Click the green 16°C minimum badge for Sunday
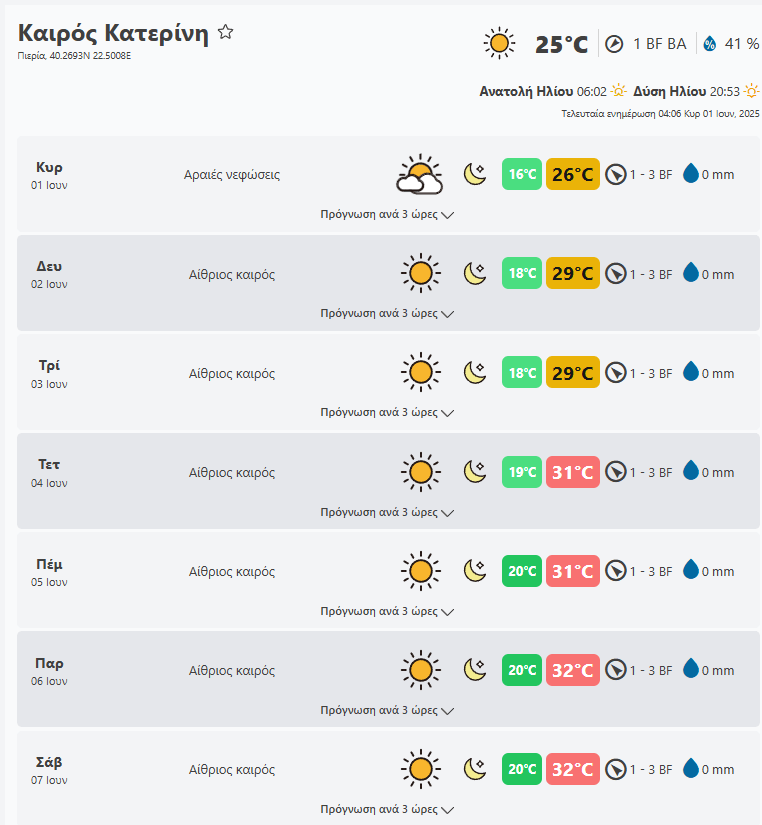This screenshot has width=762, height=825. coord(522,175)
